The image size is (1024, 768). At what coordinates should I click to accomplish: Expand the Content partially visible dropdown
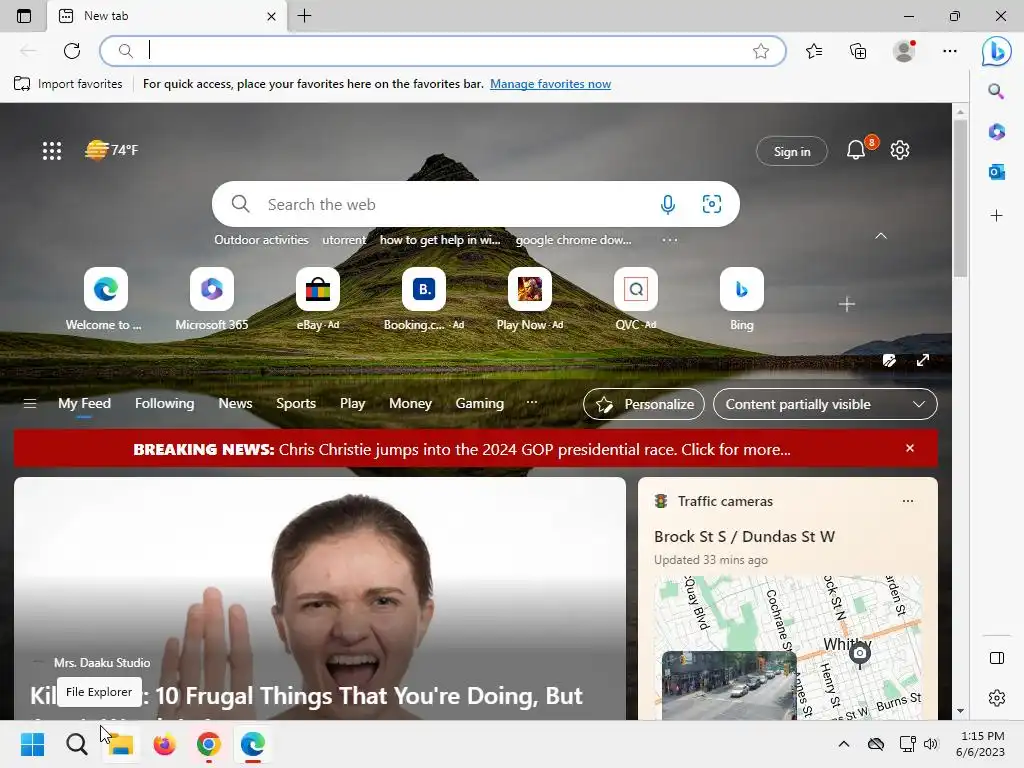click(x=825, y=404)
